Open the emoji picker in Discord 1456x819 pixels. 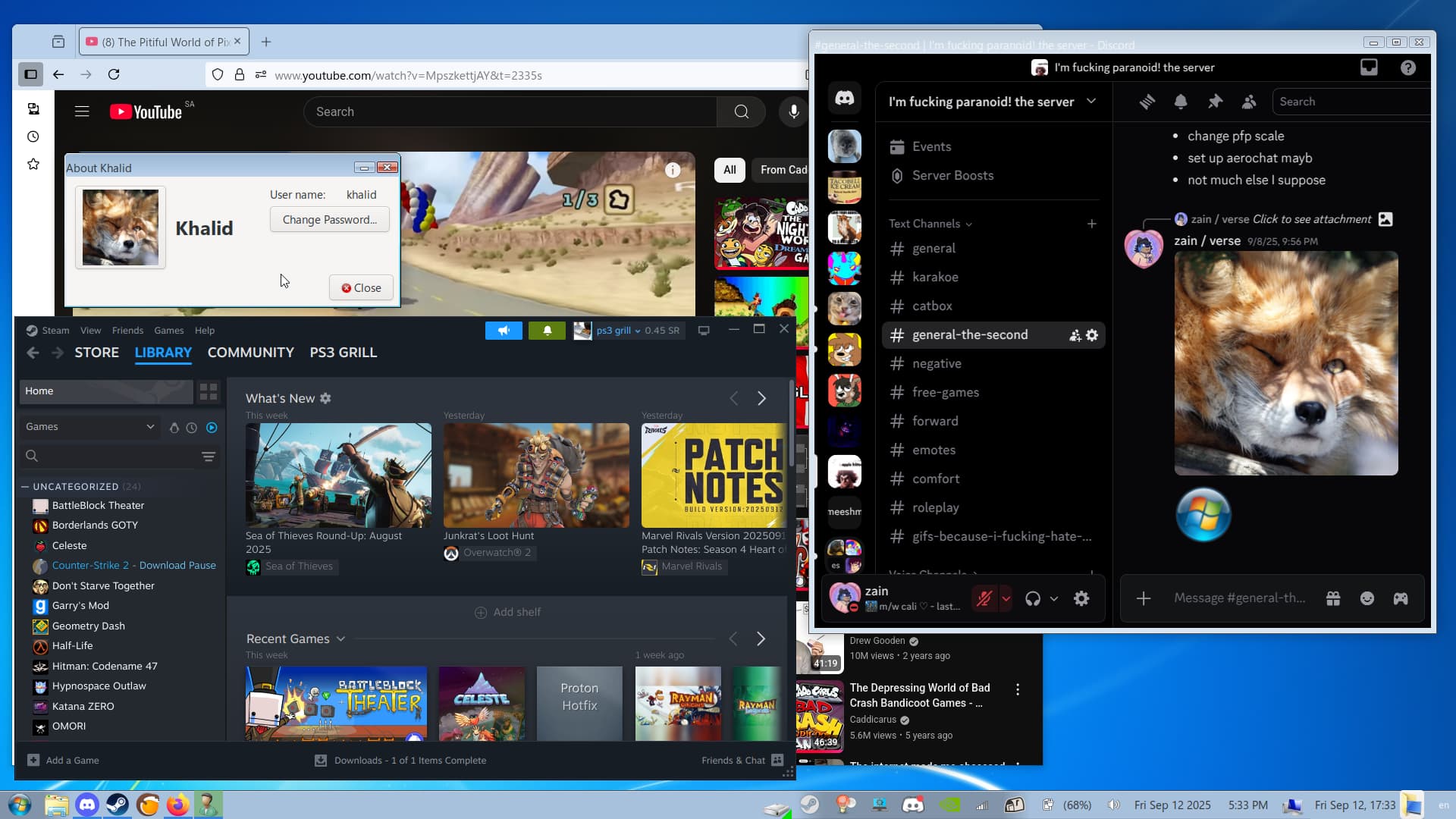[x=1367, y=598]
